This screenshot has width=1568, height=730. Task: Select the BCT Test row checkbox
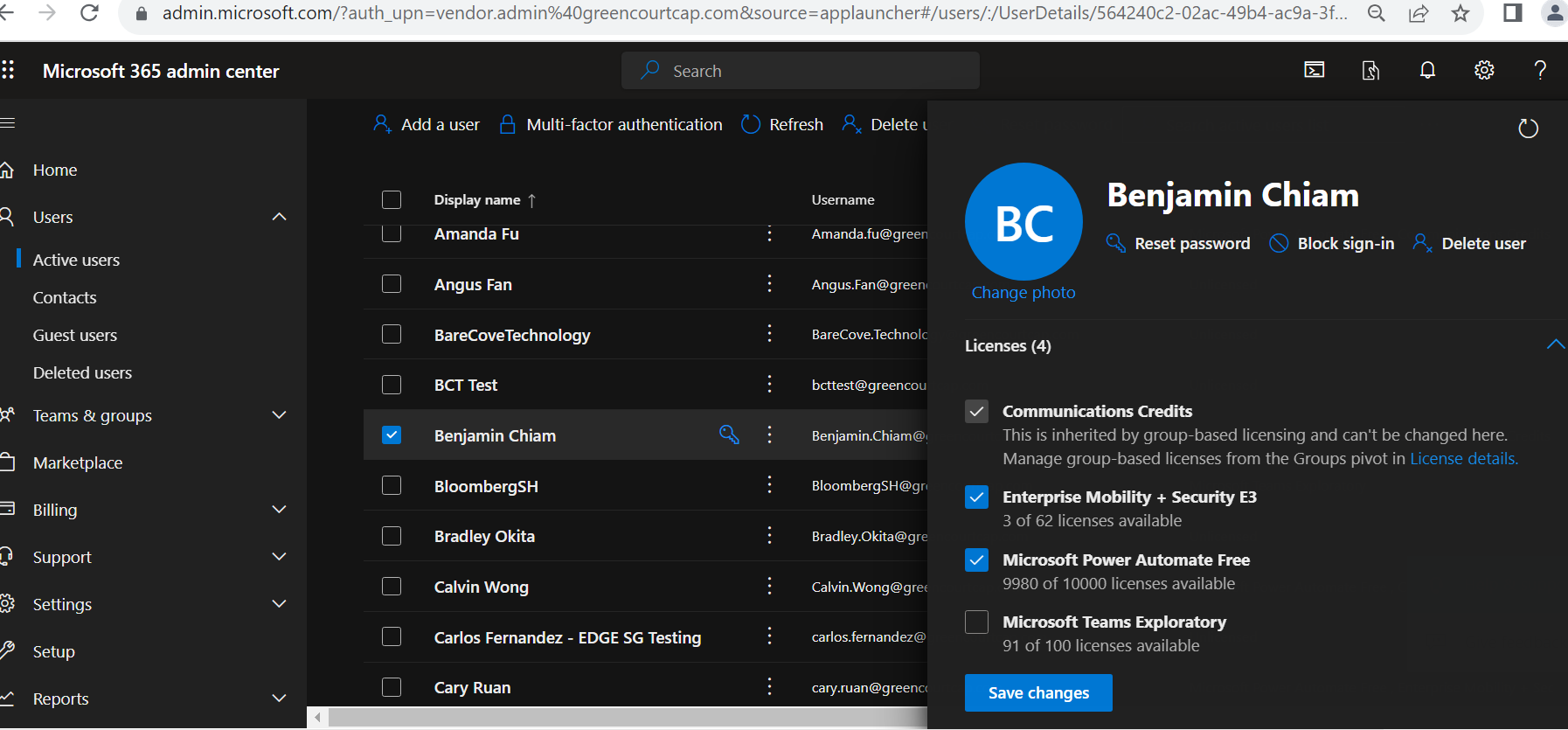pyautogui.click(x=392, y=385)
